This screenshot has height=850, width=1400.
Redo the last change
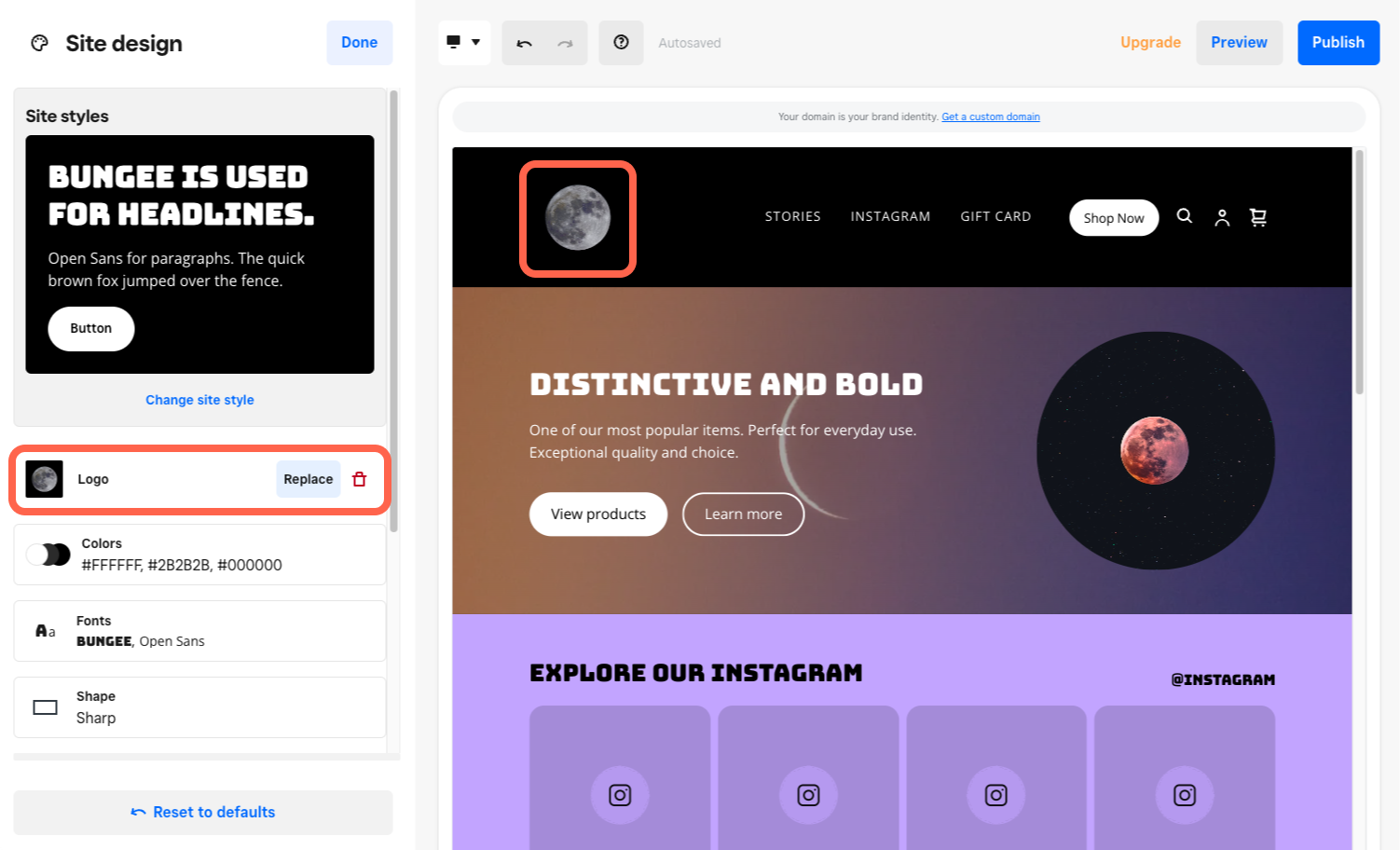tap(565, 43)
